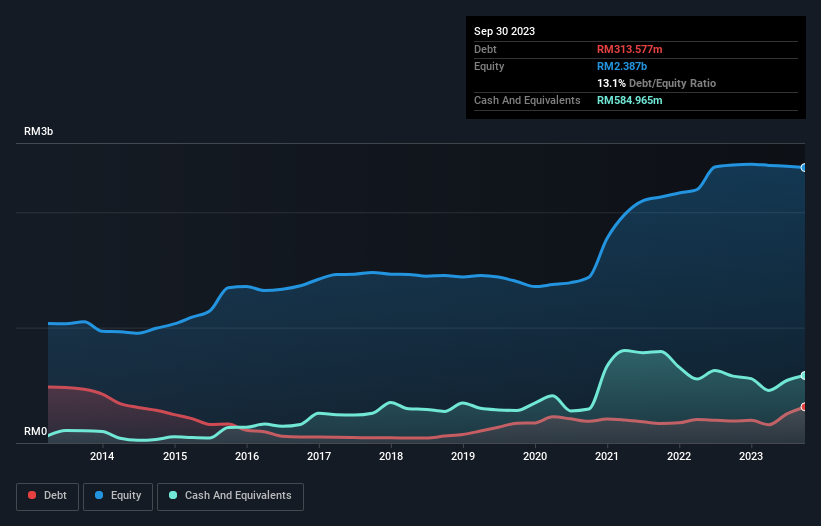Click the Equity row label in tooltip
Viewport: 821px width, 526px height.
click(489, 66)
